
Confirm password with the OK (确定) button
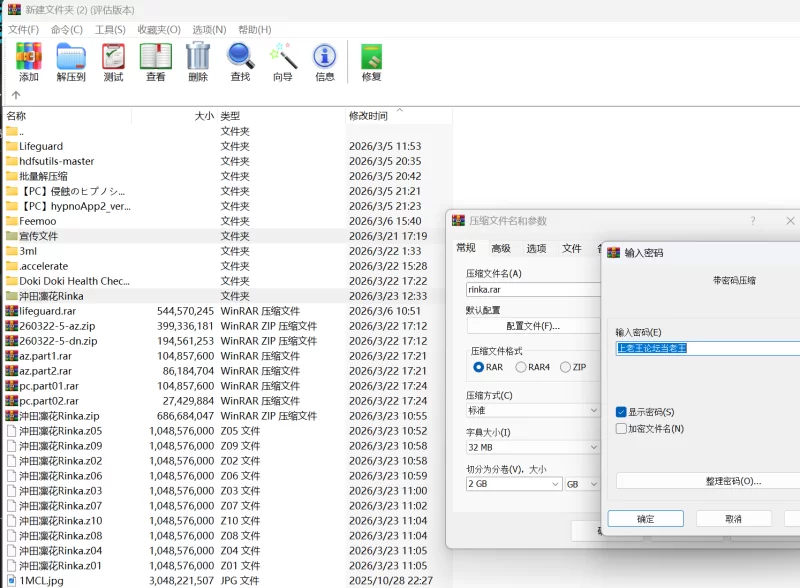[645, 519]
